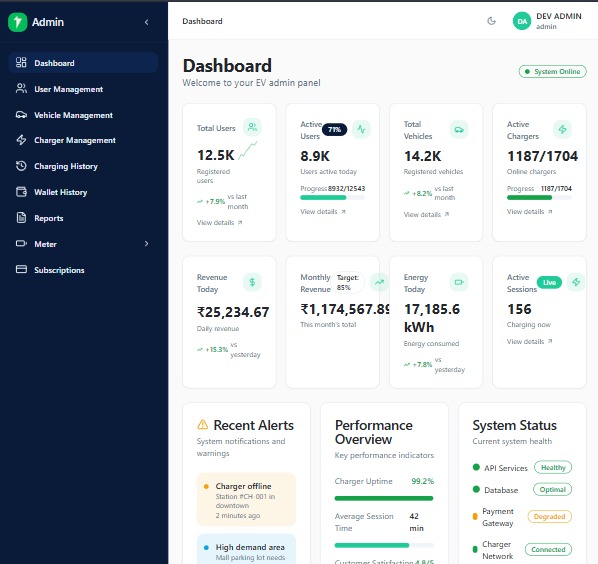
Task: Open Wallet History page
Action: tap(83, 192)
